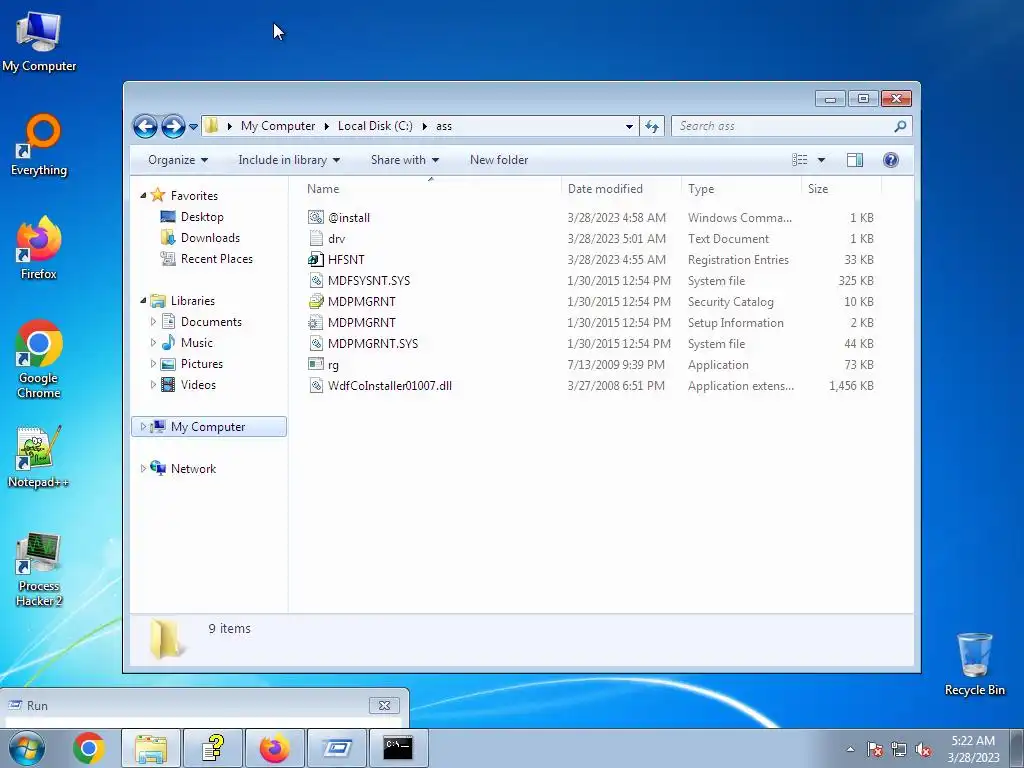Collapse the Favorites tree section
This screenshot has height=768, width=1024.
pyautogui.click(x=143, y=195)
